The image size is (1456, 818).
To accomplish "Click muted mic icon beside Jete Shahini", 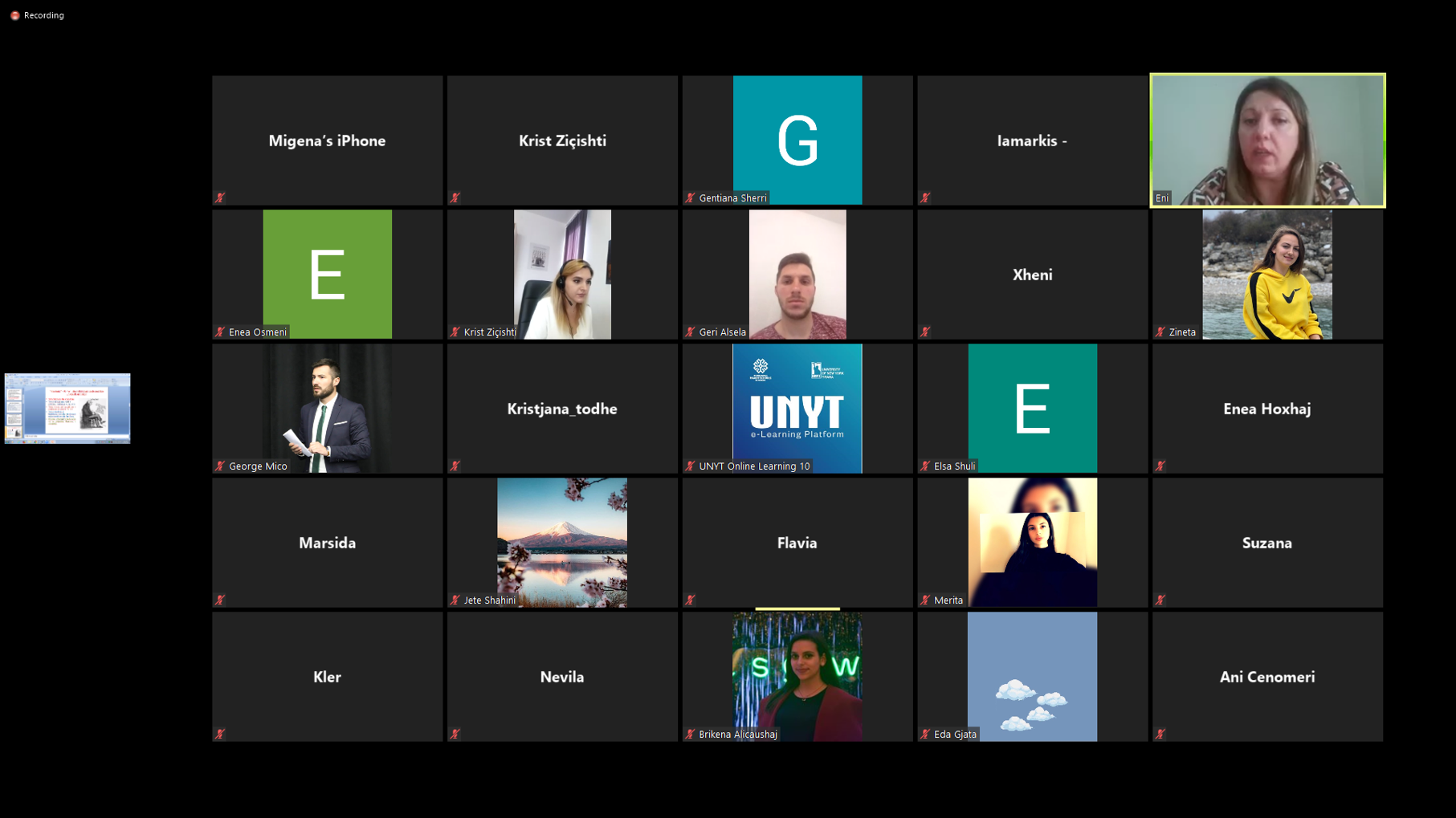I will click(455, 600).
